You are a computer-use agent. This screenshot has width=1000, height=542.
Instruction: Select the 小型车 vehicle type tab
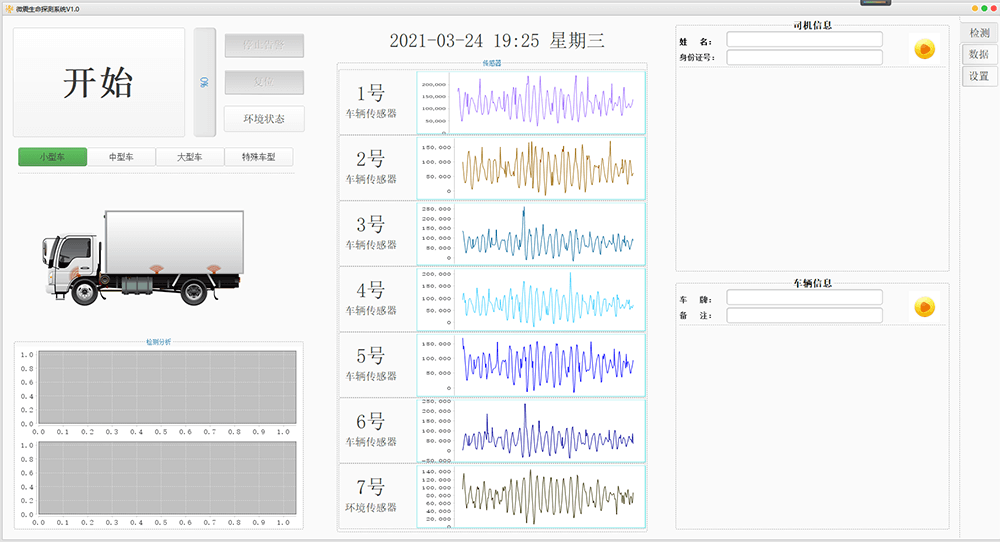52,157
